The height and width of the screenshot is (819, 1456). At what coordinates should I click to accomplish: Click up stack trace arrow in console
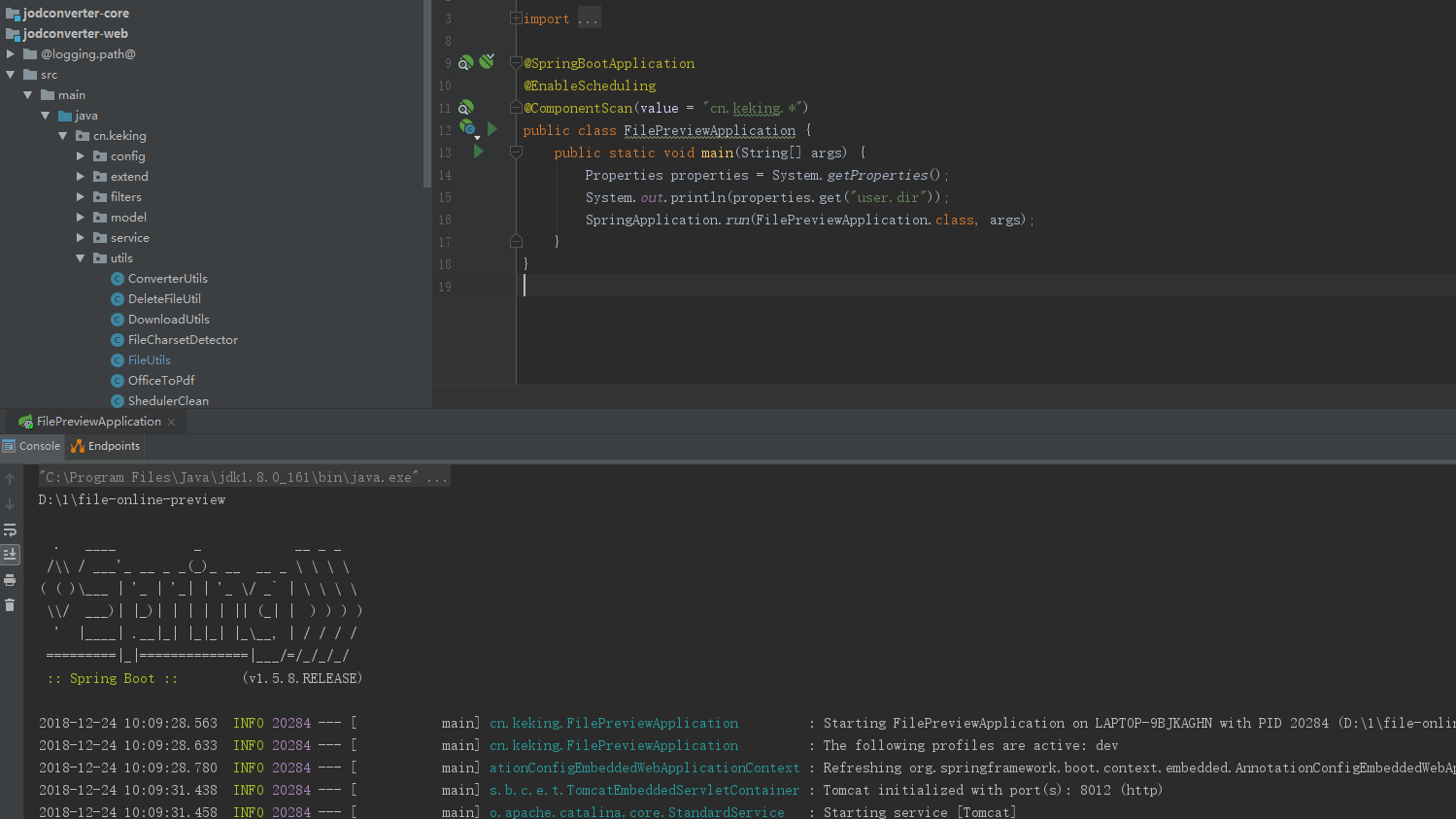(x=10, y=479)
